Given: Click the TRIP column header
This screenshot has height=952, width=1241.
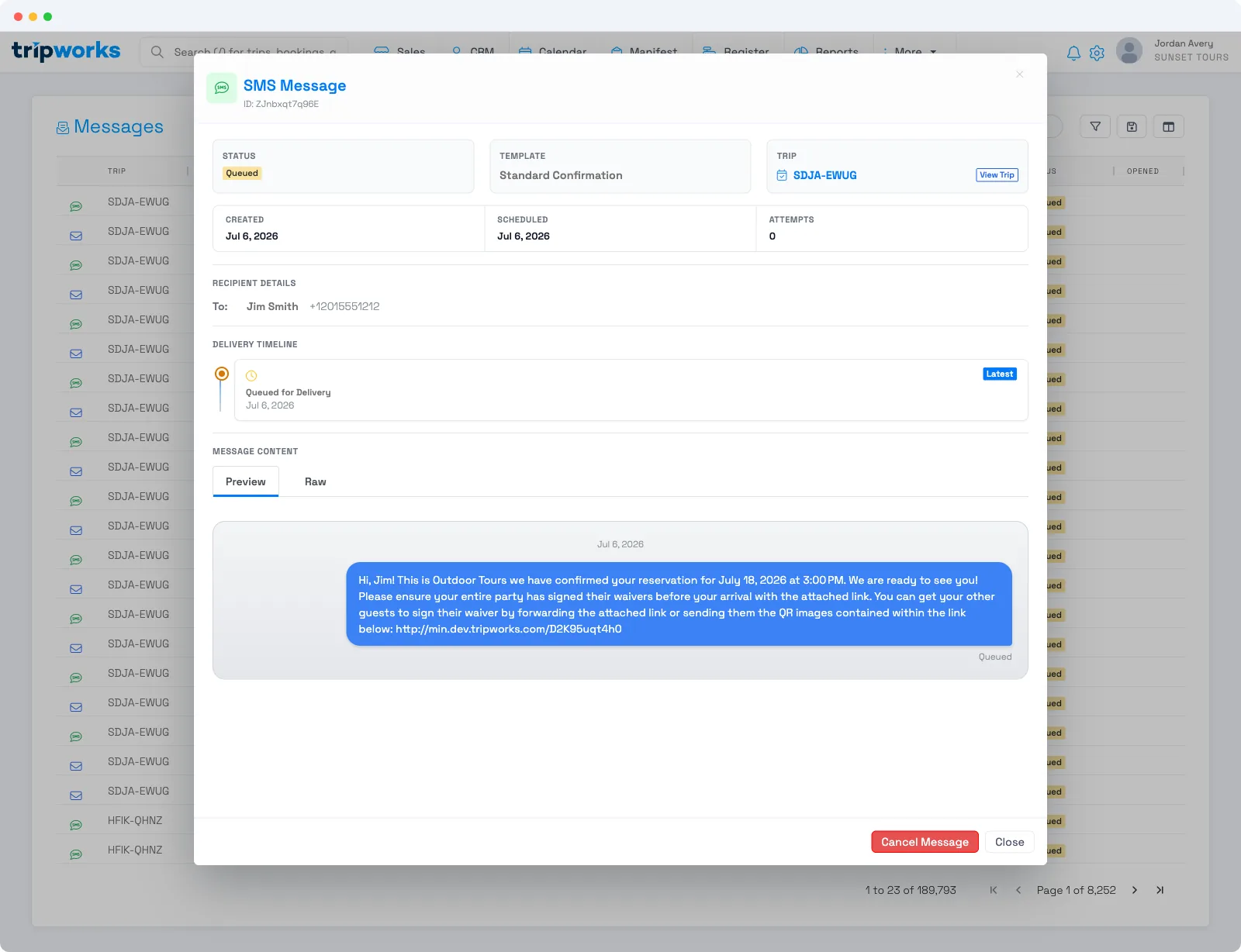Looking at the screenshot, I should (116, 171).
